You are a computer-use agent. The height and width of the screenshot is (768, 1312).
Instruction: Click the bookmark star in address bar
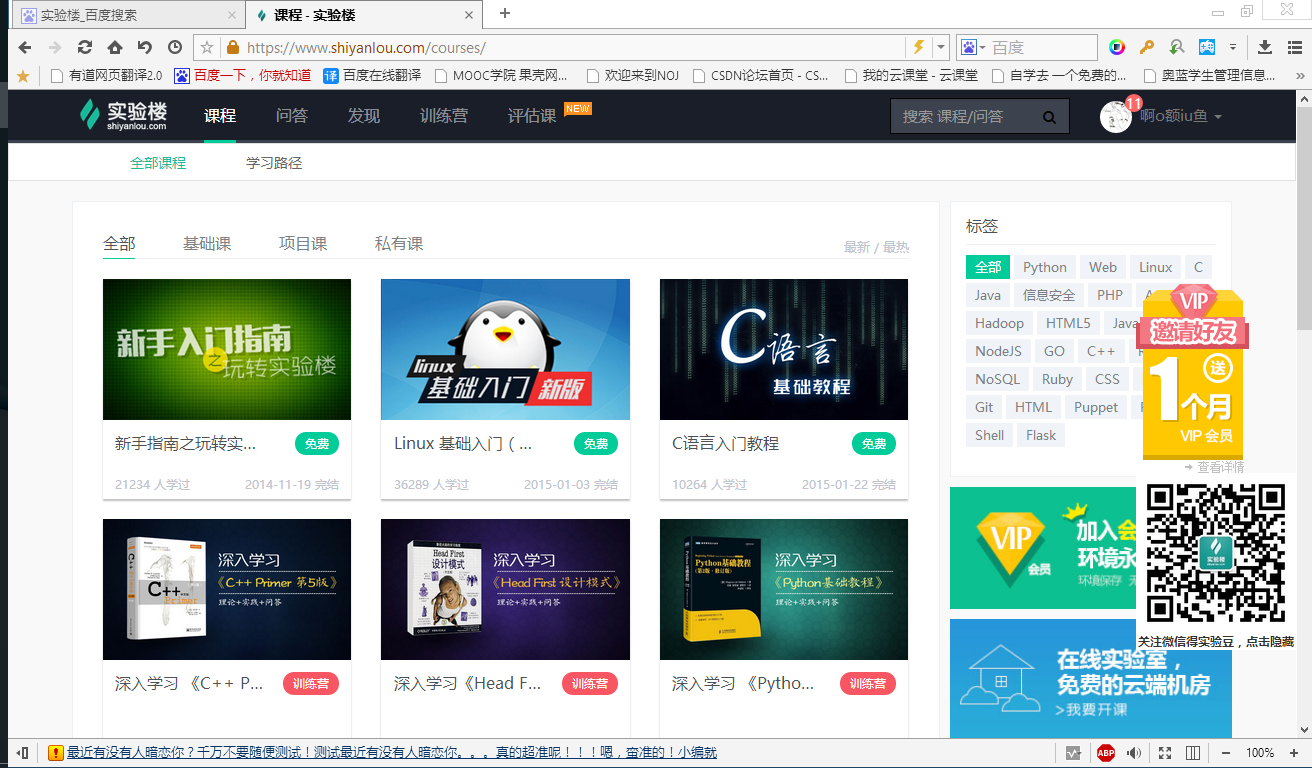click(207, 47)
